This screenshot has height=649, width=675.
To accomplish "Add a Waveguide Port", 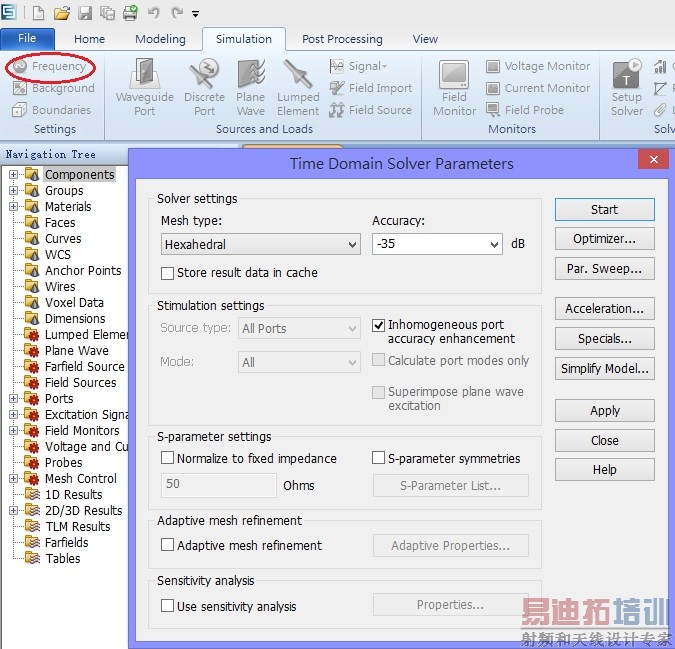I will 145,87.
